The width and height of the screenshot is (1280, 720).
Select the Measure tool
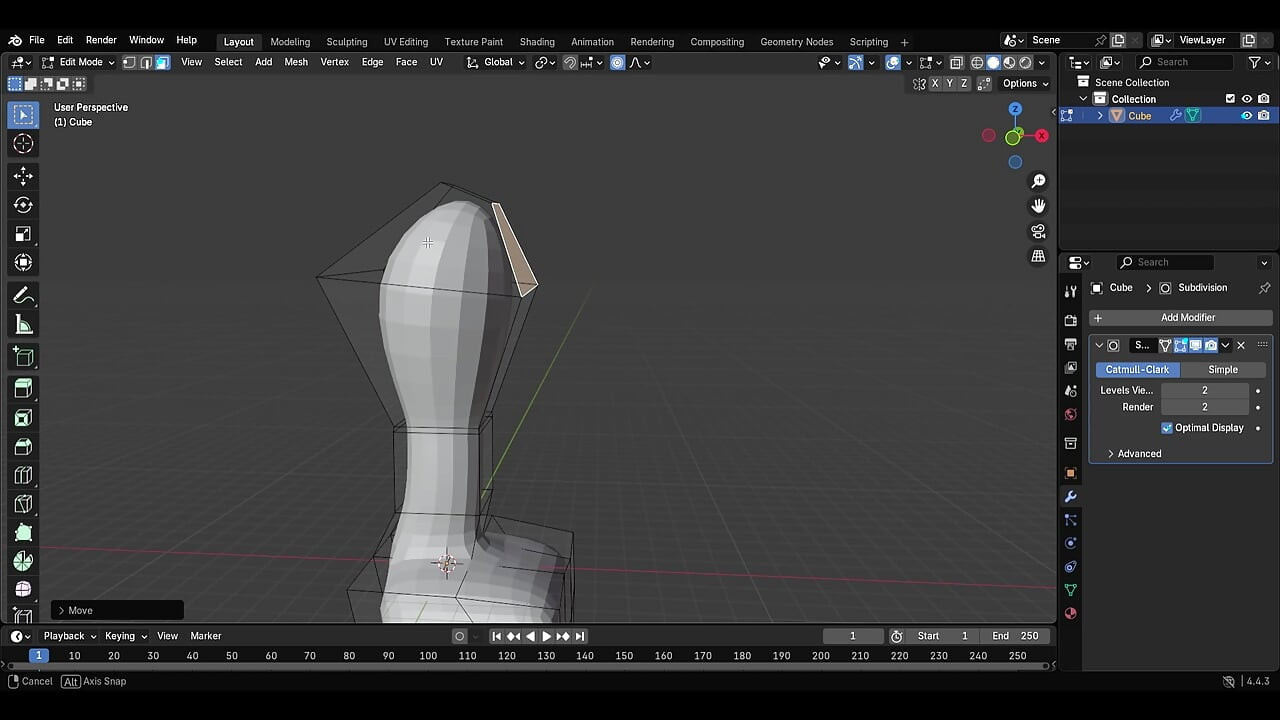[x=23, y=325]
